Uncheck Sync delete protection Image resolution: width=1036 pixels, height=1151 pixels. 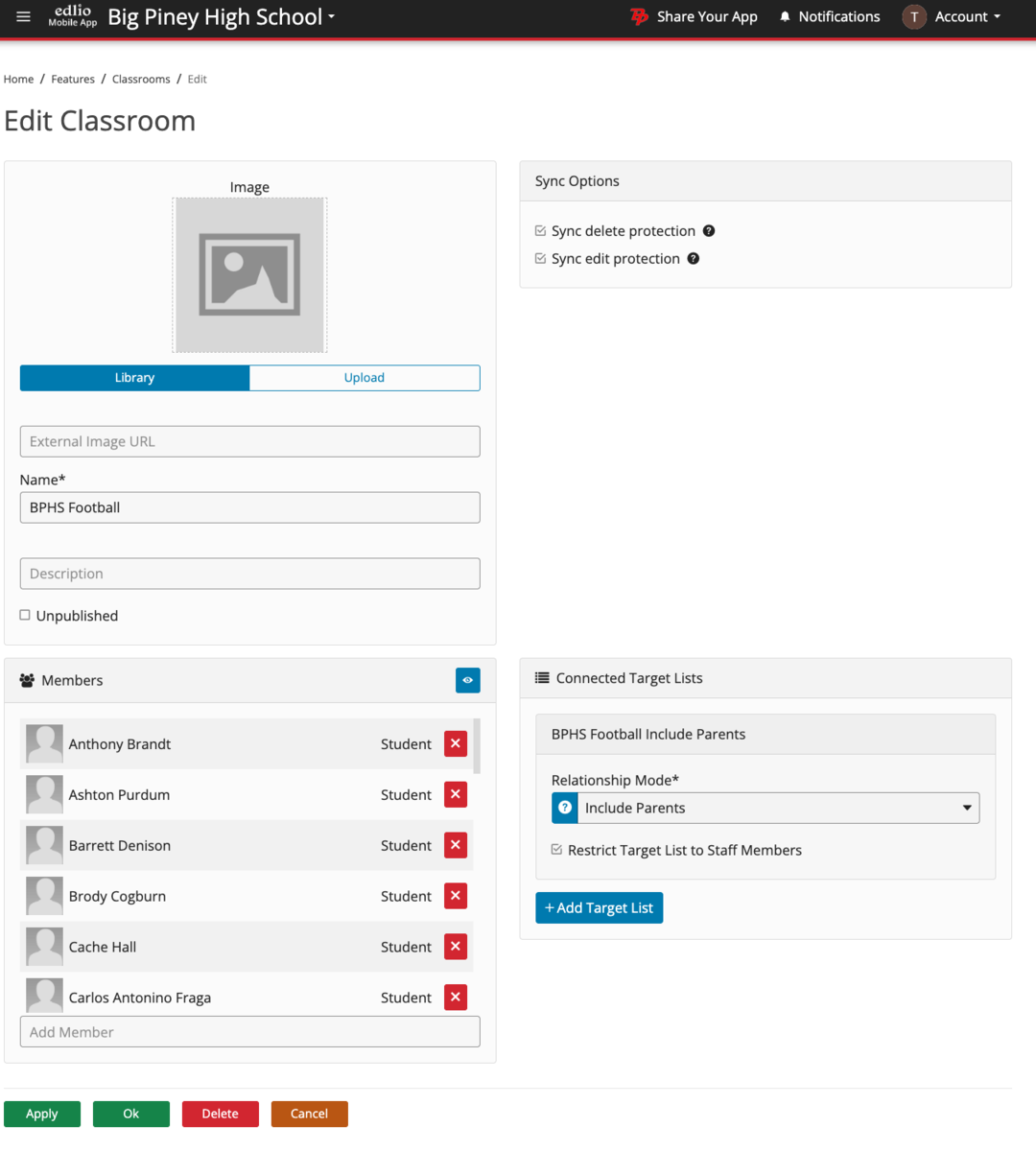click(x=540, y=230)
